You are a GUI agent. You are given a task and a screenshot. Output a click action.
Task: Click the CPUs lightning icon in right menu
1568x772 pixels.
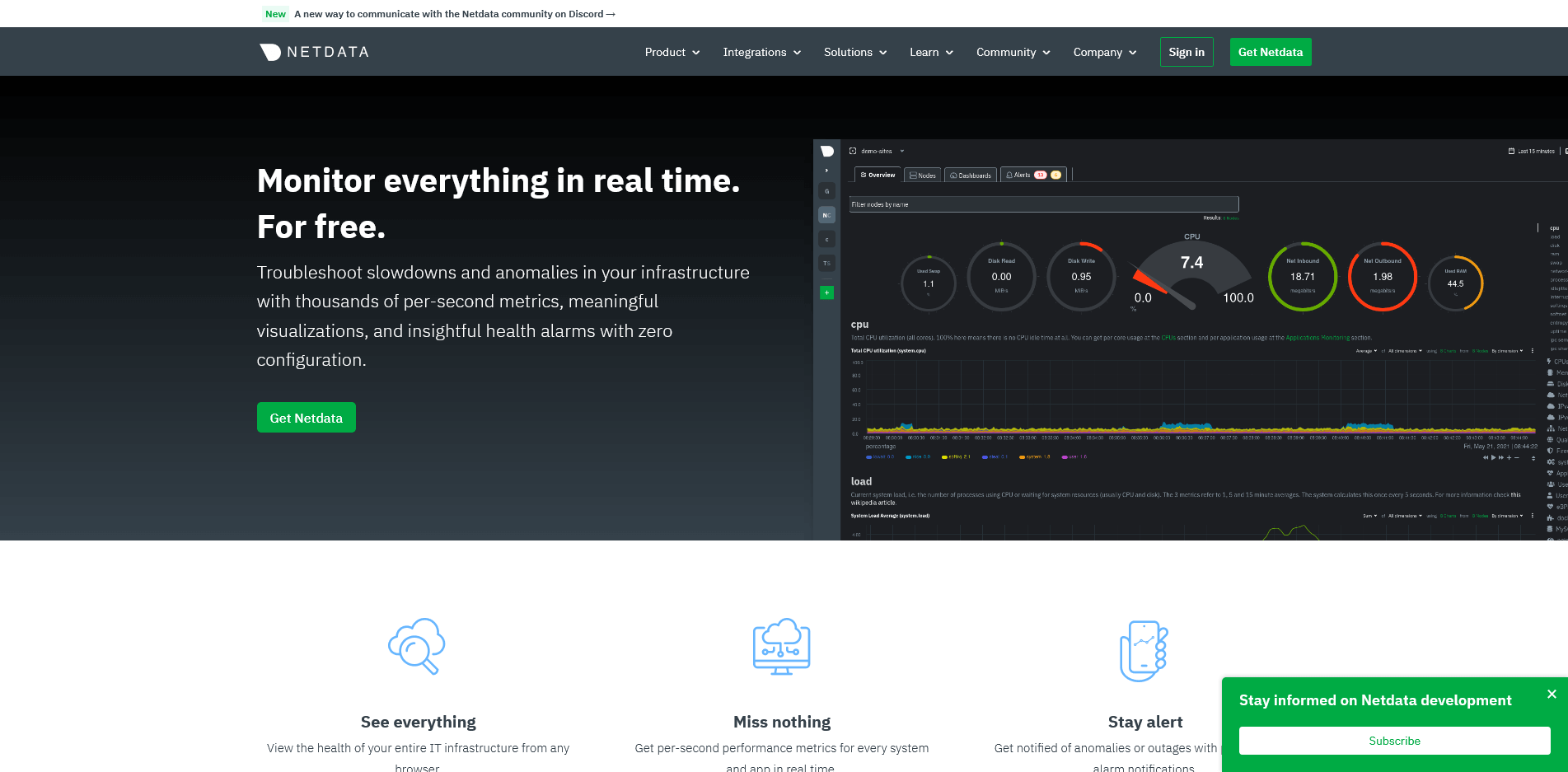[1550, 361]
